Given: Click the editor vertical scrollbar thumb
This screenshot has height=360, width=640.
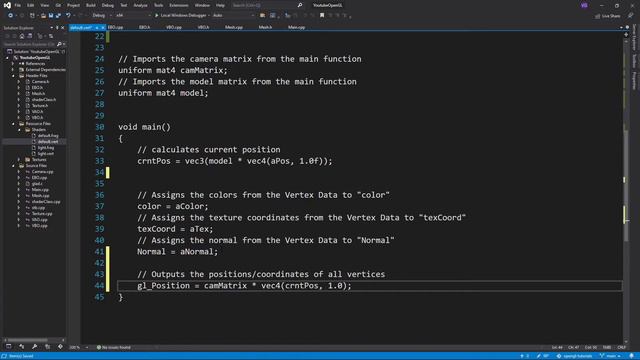Looking at the screenshot, I should 626,186.
